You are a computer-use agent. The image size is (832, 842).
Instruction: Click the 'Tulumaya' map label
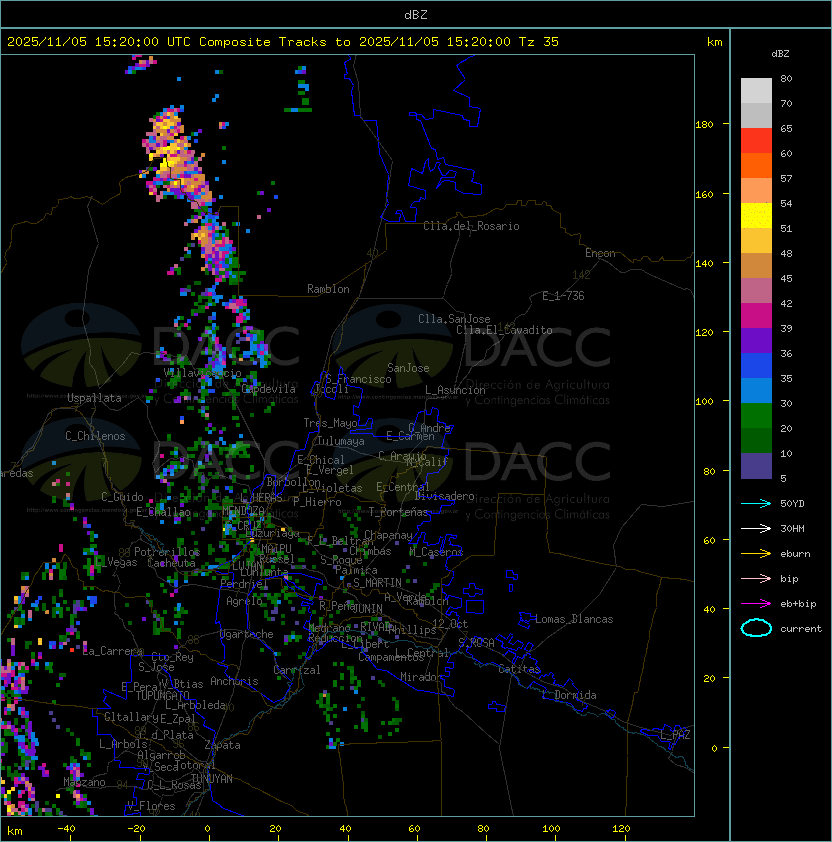(341, 441)
